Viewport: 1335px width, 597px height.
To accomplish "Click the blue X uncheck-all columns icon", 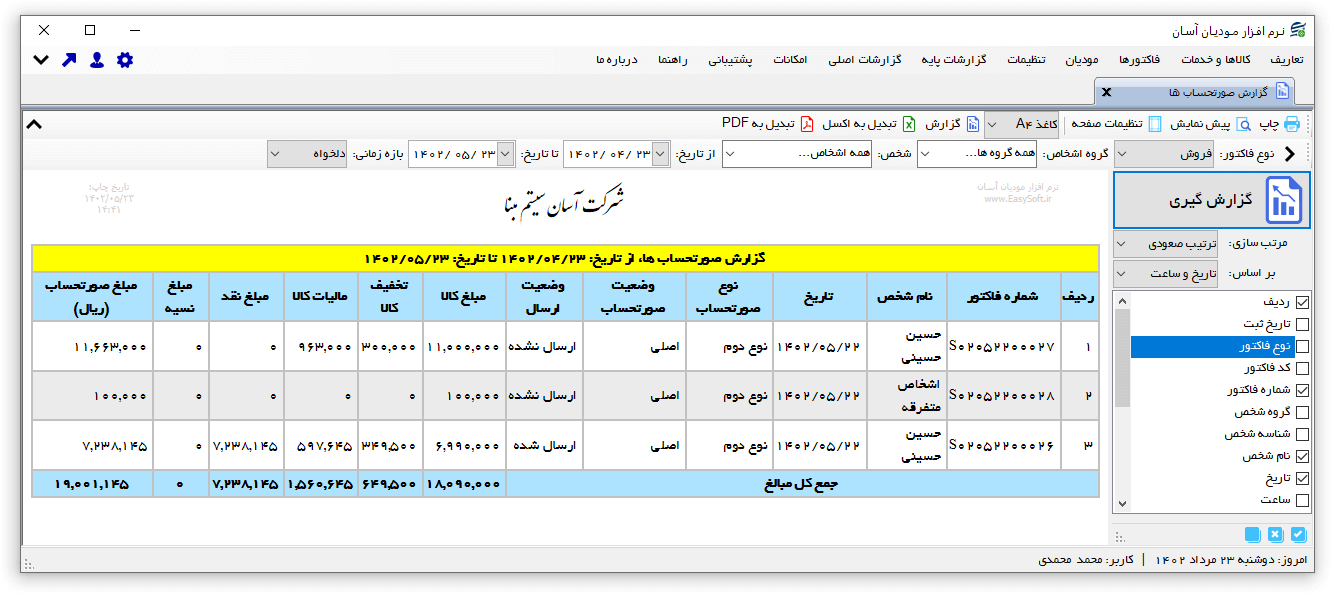I will (1275, 534).
